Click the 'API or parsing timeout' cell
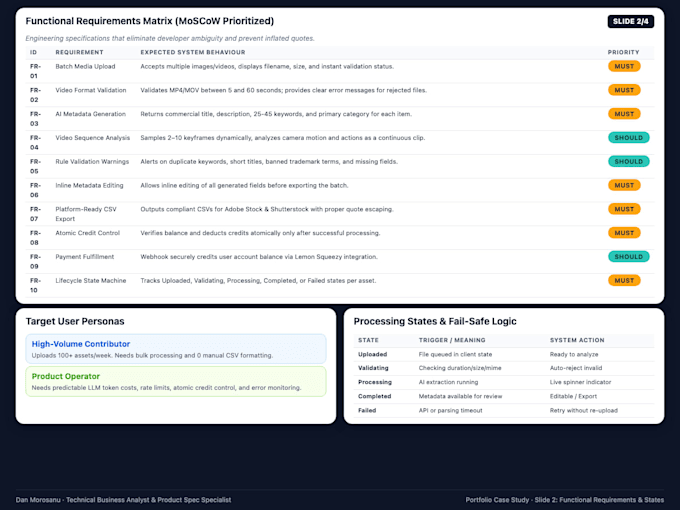 coord(450,410)
